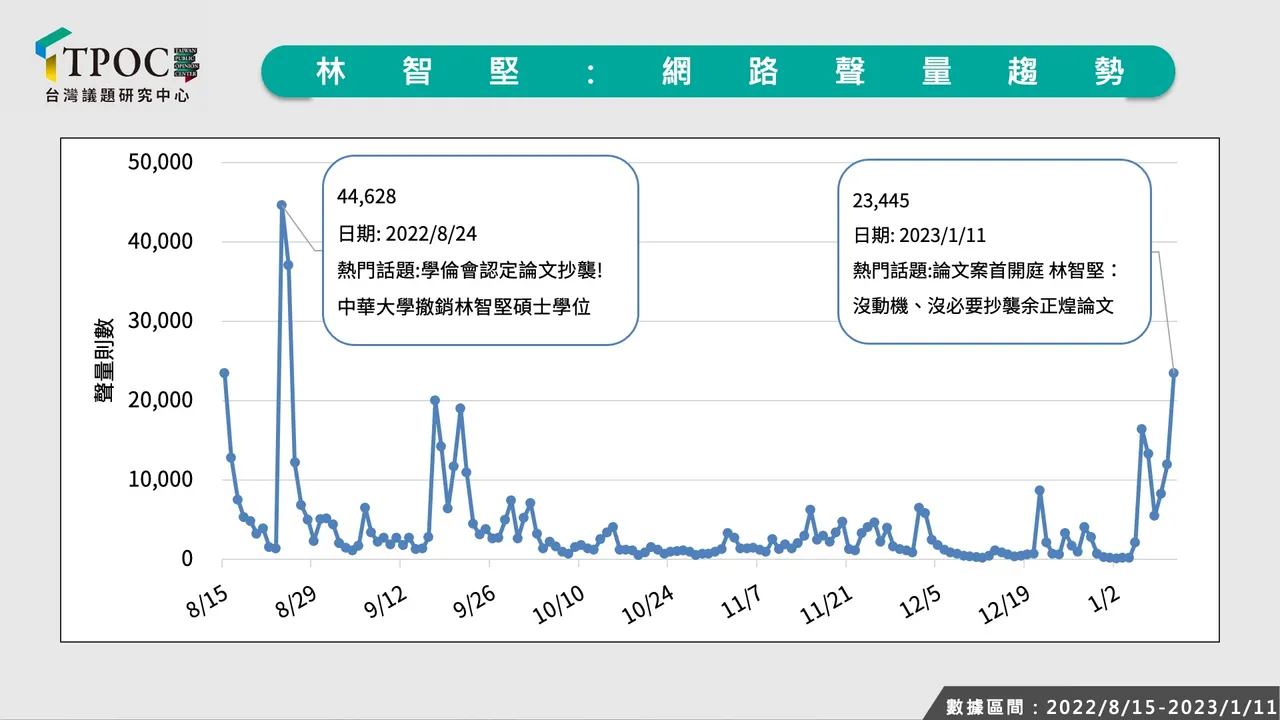
Task: Select the 林智堅：網路聲量趨勢 title banner
Action: [x=718, y=71]
